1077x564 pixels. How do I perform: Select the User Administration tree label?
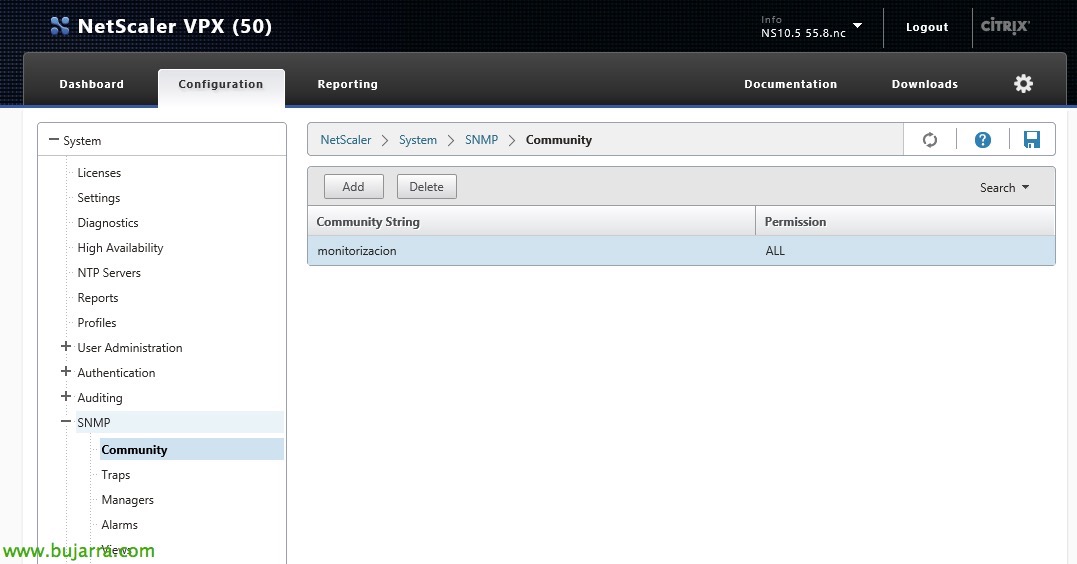pos(130,348)
